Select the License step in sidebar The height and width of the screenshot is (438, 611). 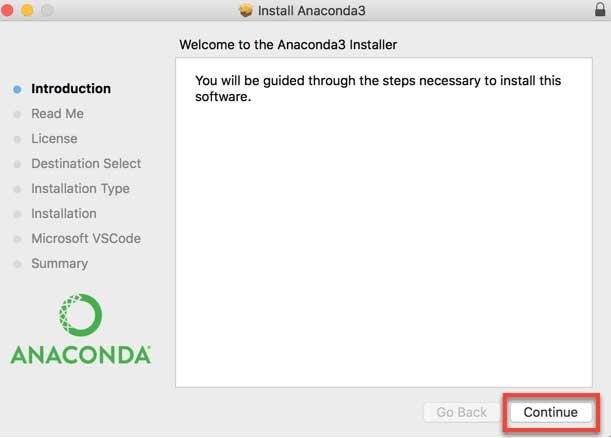(54, 139)
